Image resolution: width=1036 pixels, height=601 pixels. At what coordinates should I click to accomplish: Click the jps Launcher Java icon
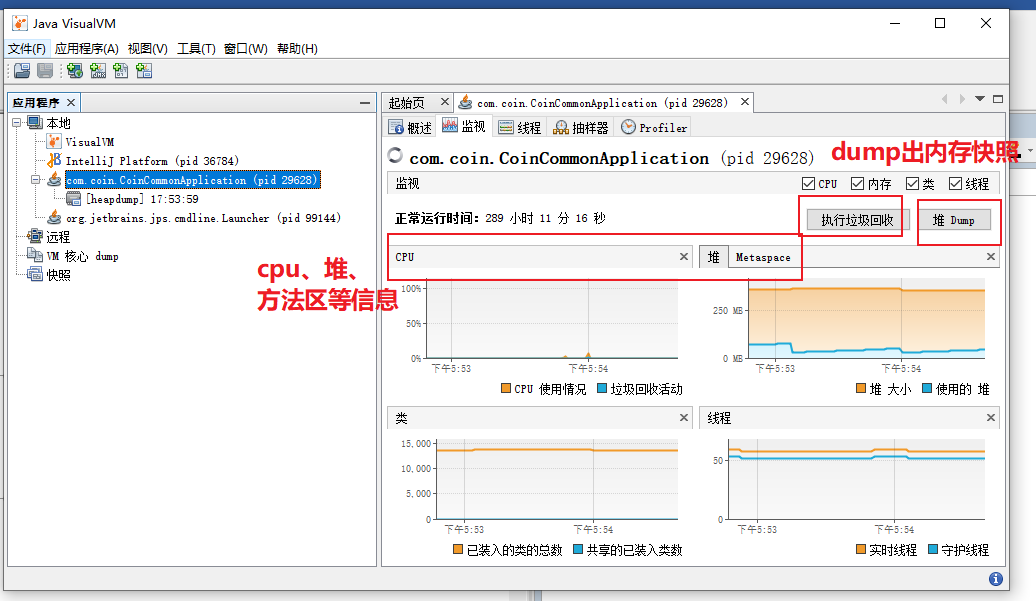point(54,218)
